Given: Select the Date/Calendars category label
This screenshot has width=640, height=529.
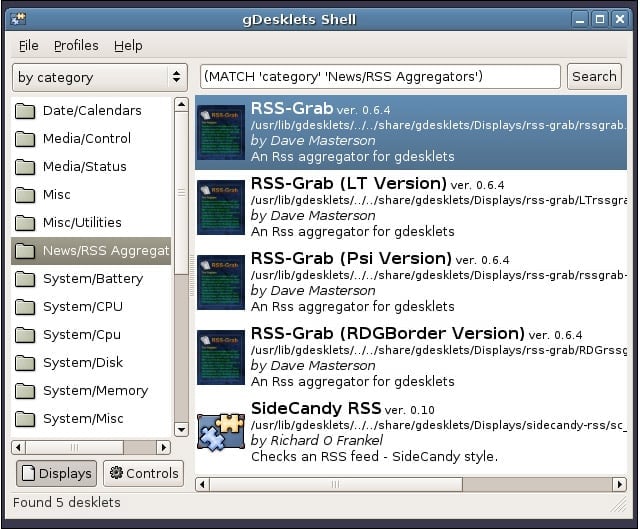Looking at the screenshot, I should coord(92,111).
